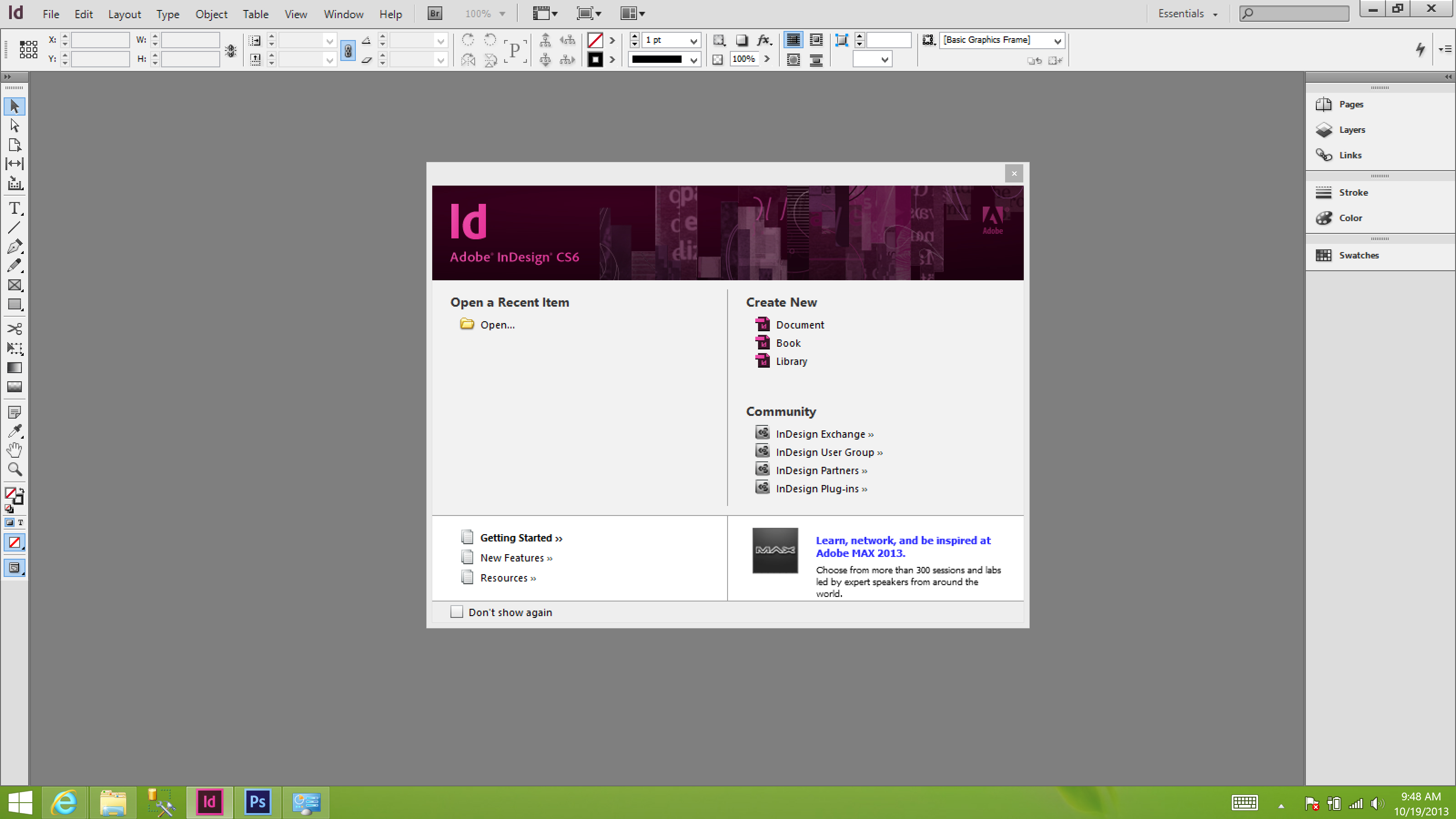
Task: Click Open a Recent Item folder
Action: pyautogui.click(x=466, y=323)
